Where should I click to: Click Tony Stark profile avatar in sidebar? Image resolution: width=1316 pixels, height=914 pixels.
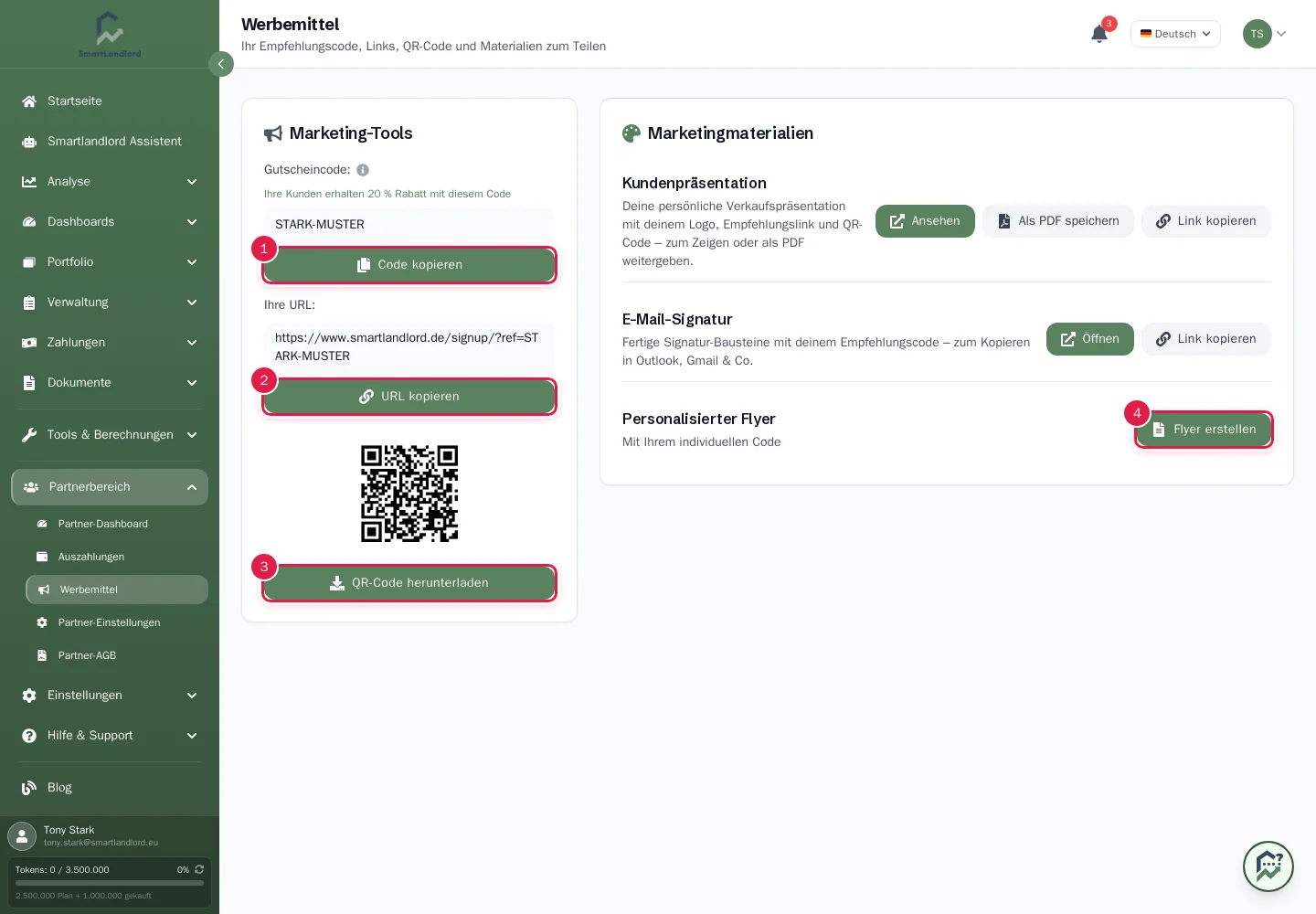tap(22, 836)
